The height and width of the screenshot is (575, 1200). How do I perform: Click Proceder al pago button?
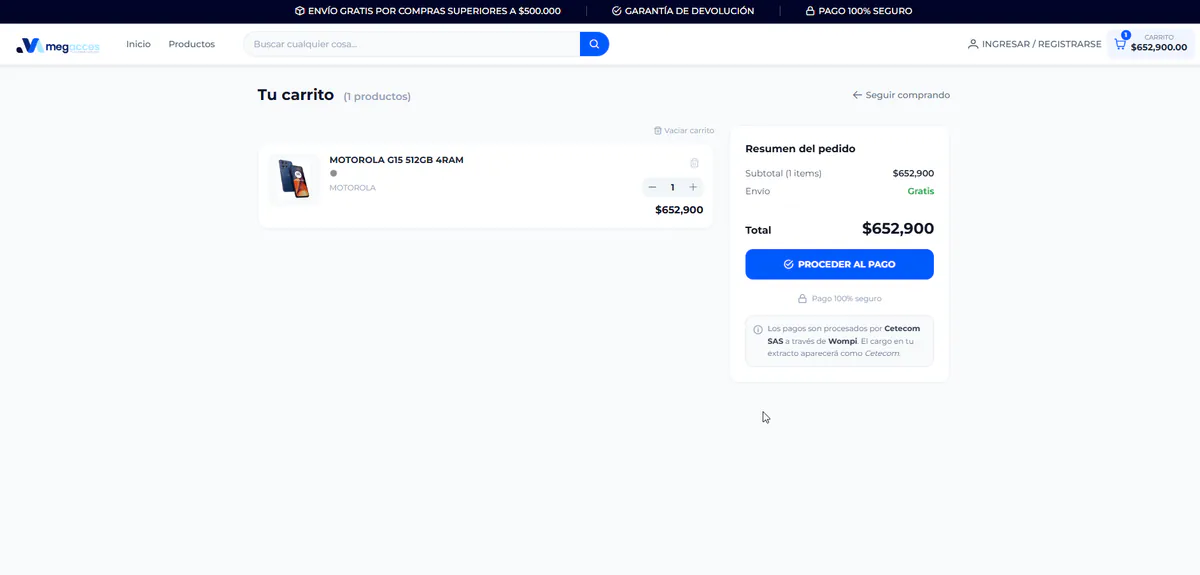(x=839, y=264)
